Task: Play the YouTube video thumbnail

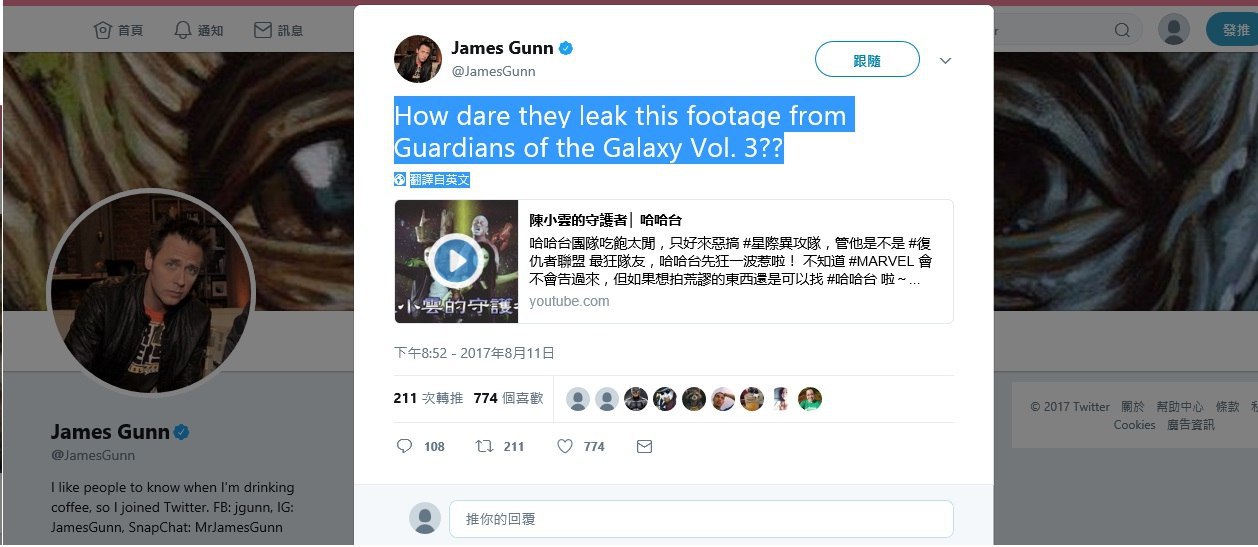Action: 456,261
